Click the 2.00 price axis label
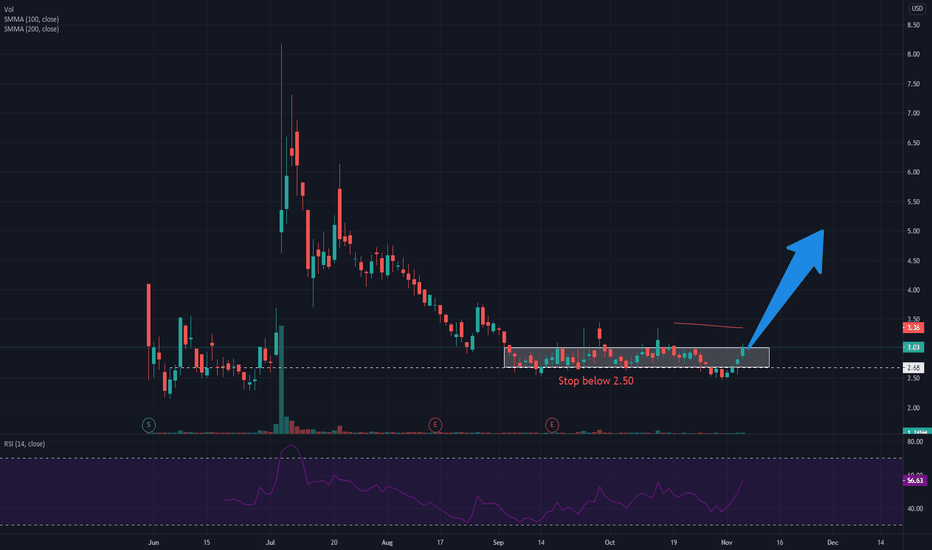The height and width of the screenshot is (550, 932). pyautogui.click(x=914, y=408)
